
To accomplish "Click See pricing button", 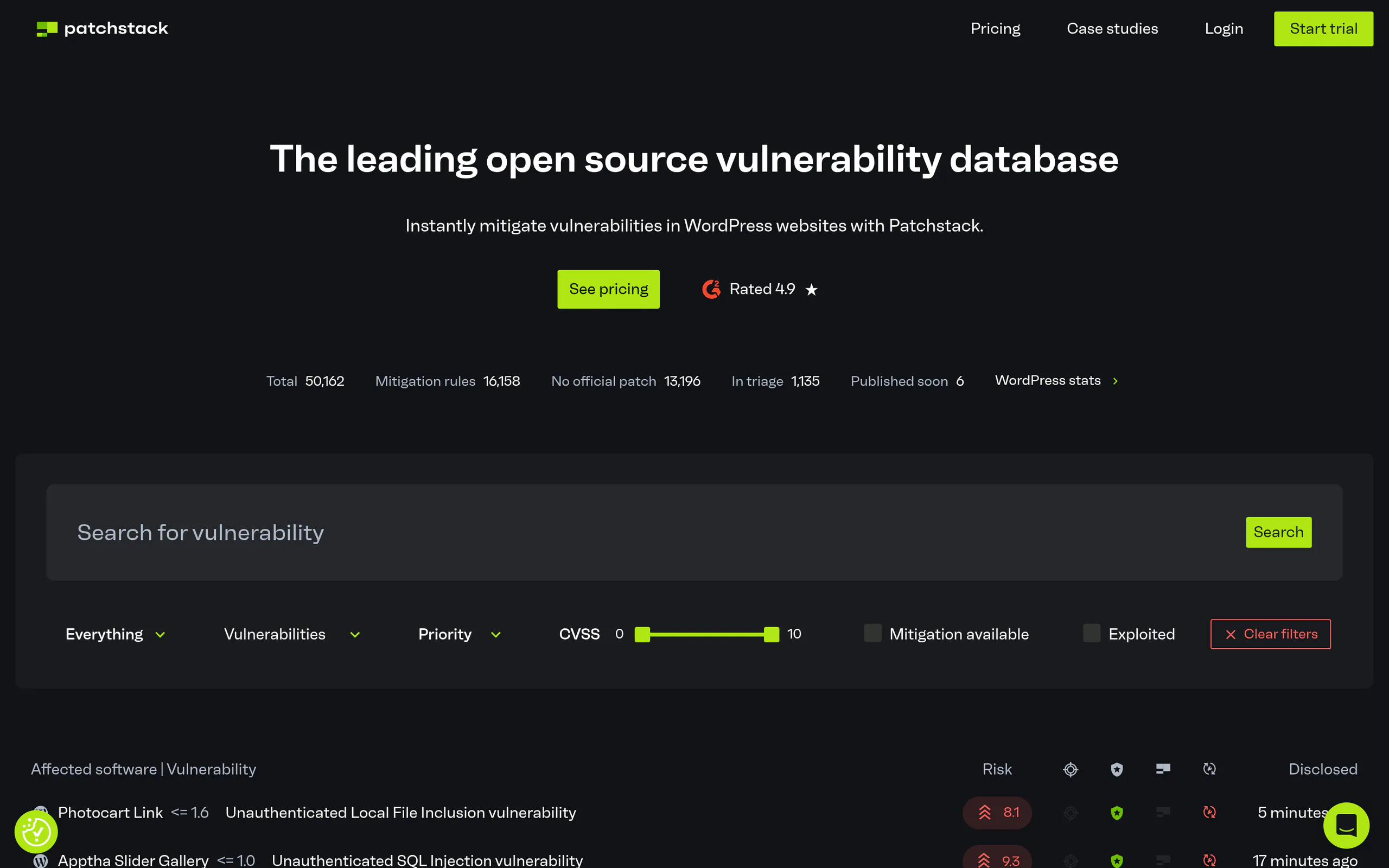I will 608,289.
